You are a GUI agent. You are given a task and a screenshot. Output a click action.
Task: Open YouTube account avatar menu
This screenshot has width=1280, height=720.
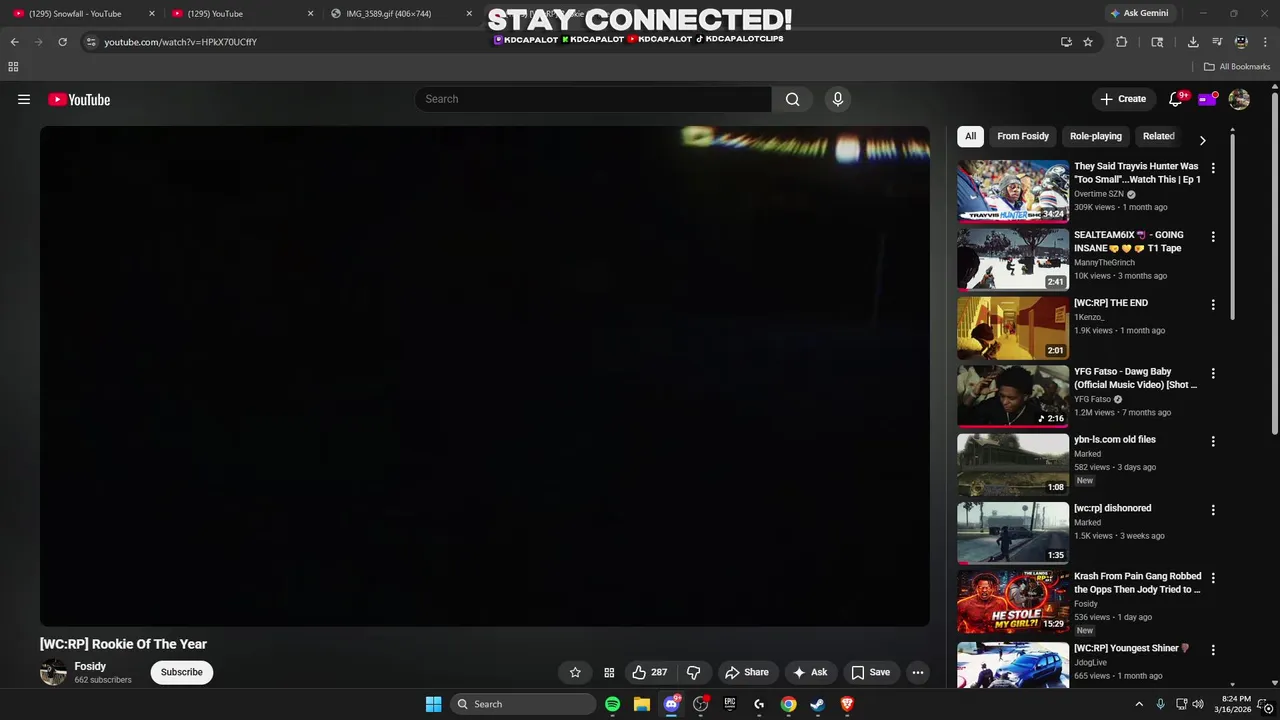[x=1239, y=99]
